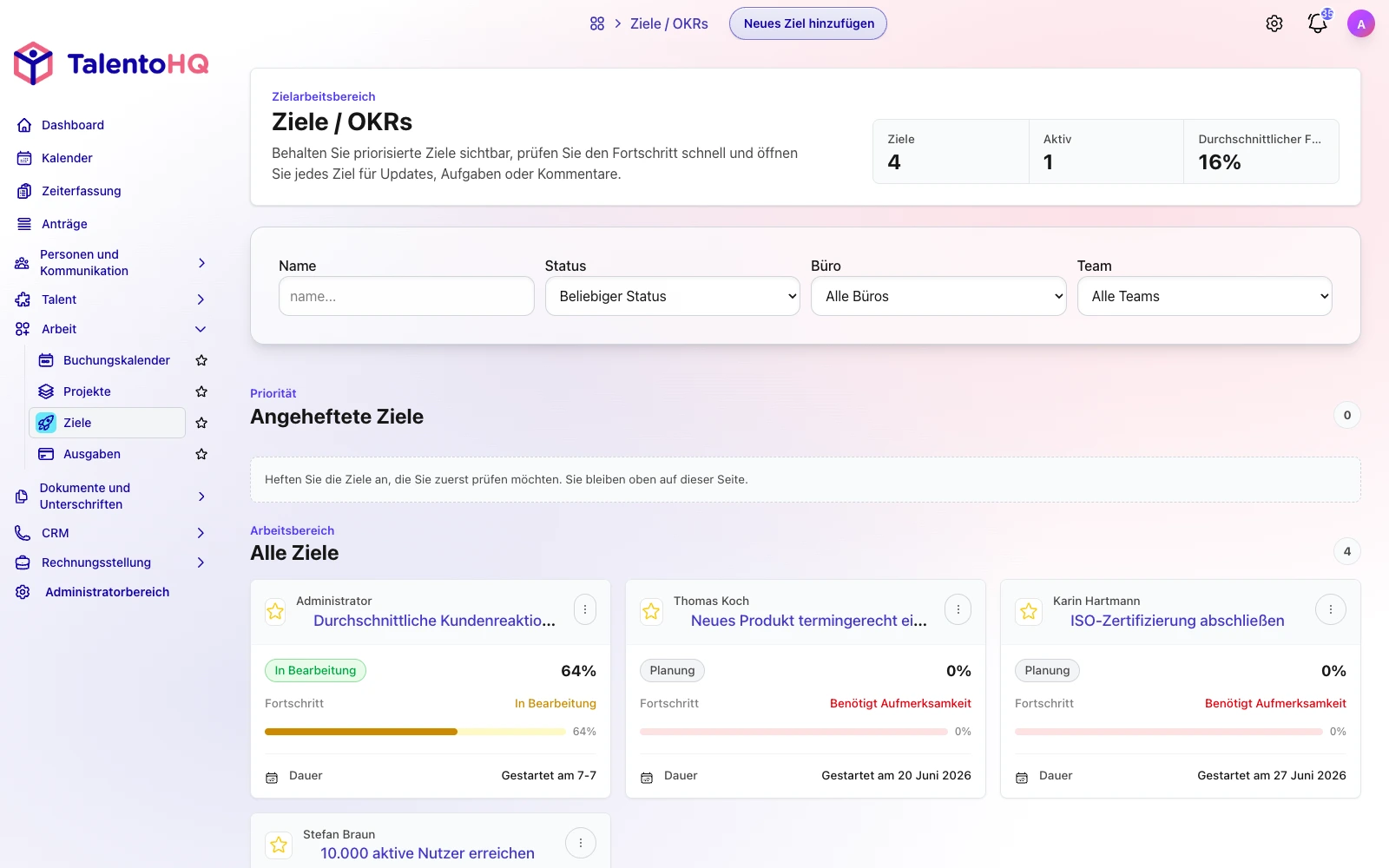Collapse the Arbeit submenu chevron
This screenshot has width=1389, height=868.
click(x=201, y=329)
